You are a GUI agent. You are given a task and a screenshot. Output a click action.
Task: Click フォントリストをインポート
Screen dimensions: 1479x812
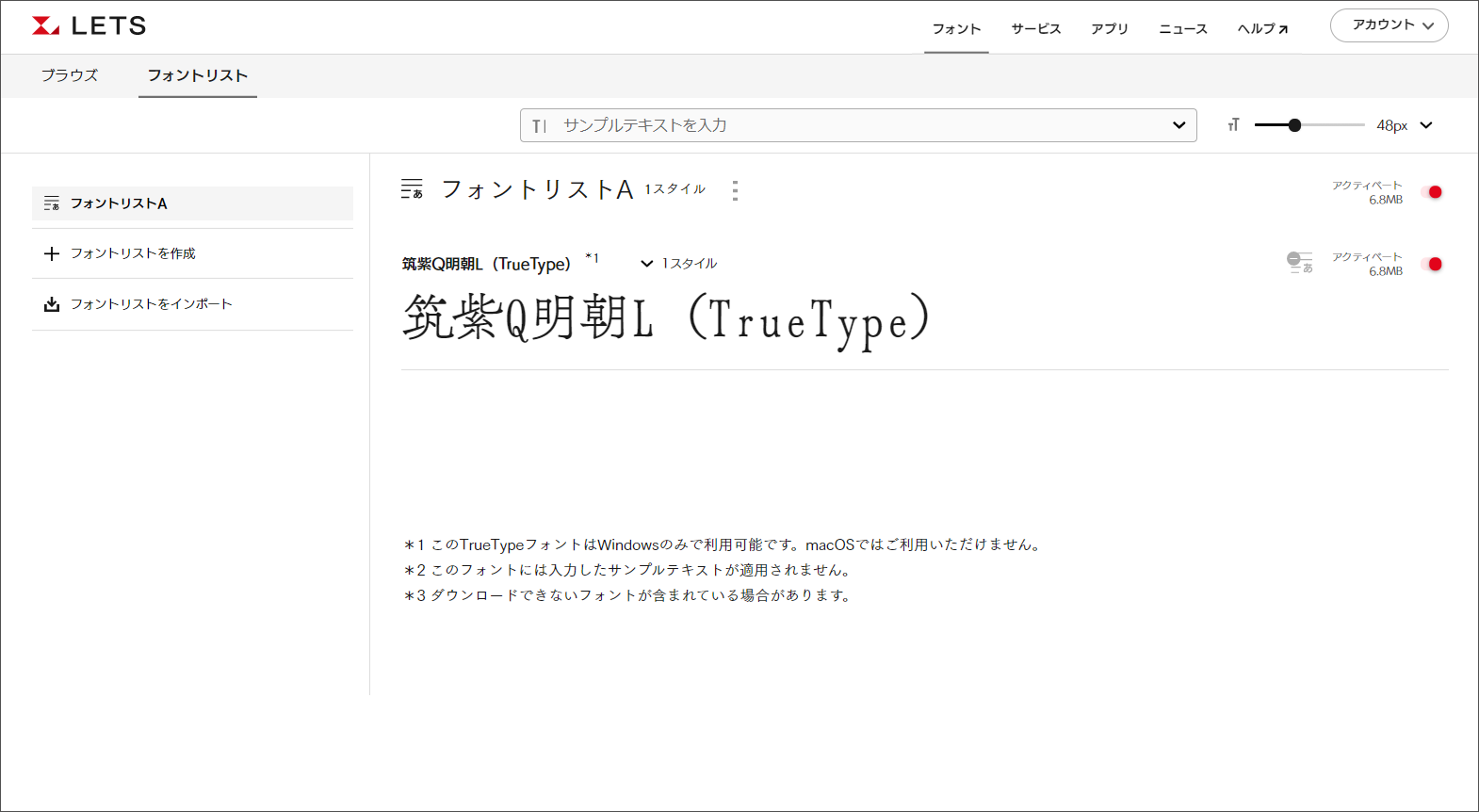(151, 303)
